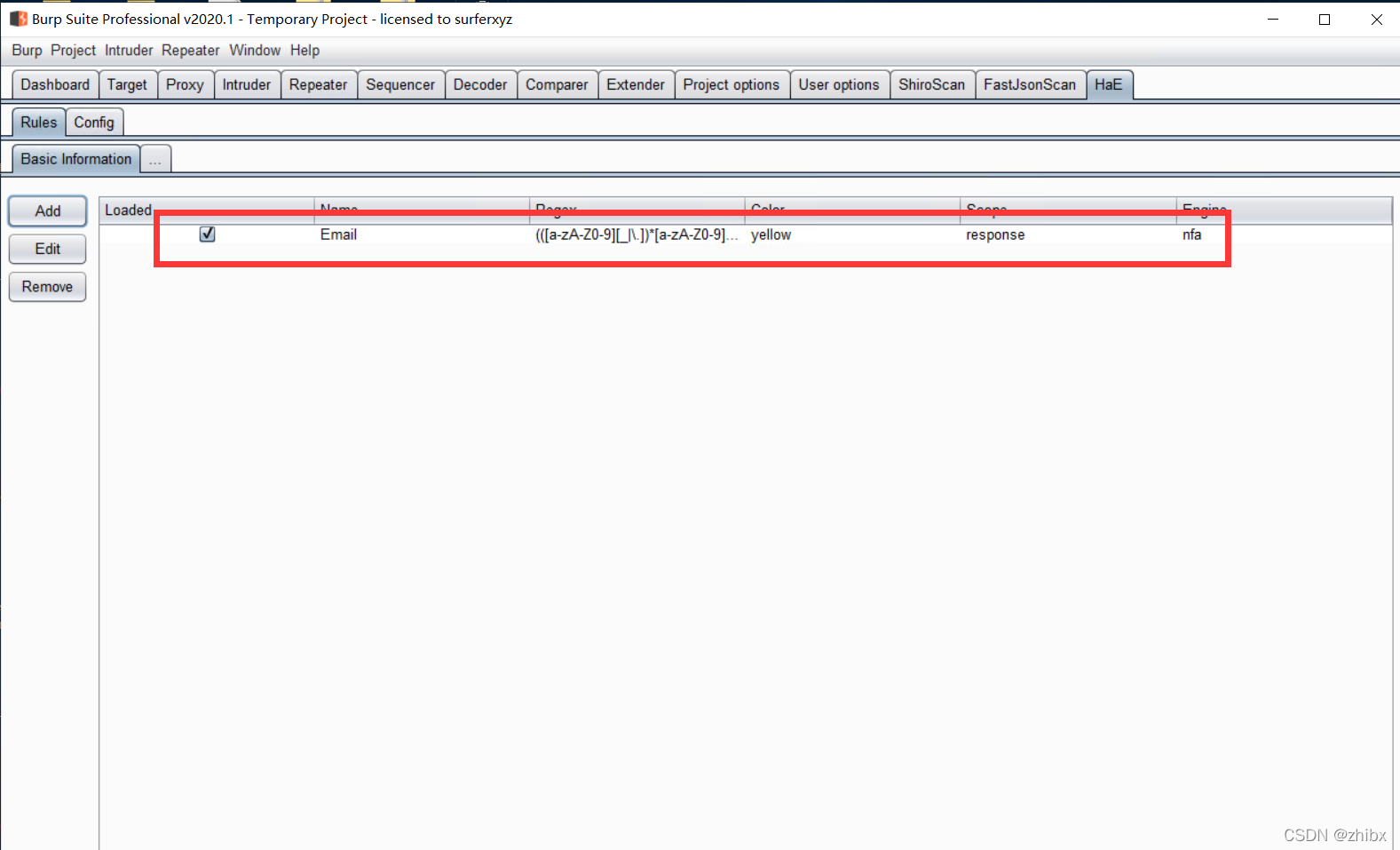
Task: Open the Intruder menu in the menu bar
Action: click(x=129, y=51)
